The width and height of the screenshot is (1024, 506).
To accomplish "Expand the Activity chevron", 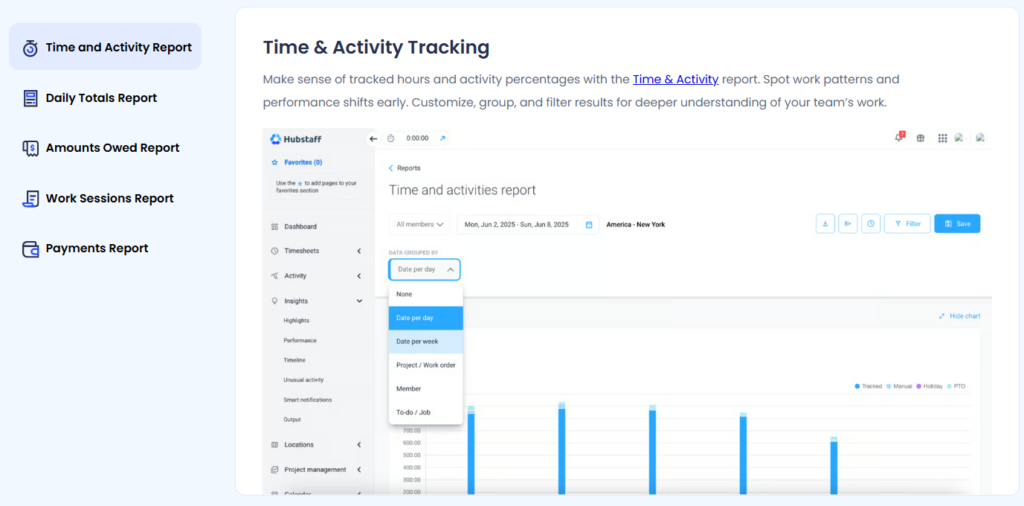I will pos(359,276).
